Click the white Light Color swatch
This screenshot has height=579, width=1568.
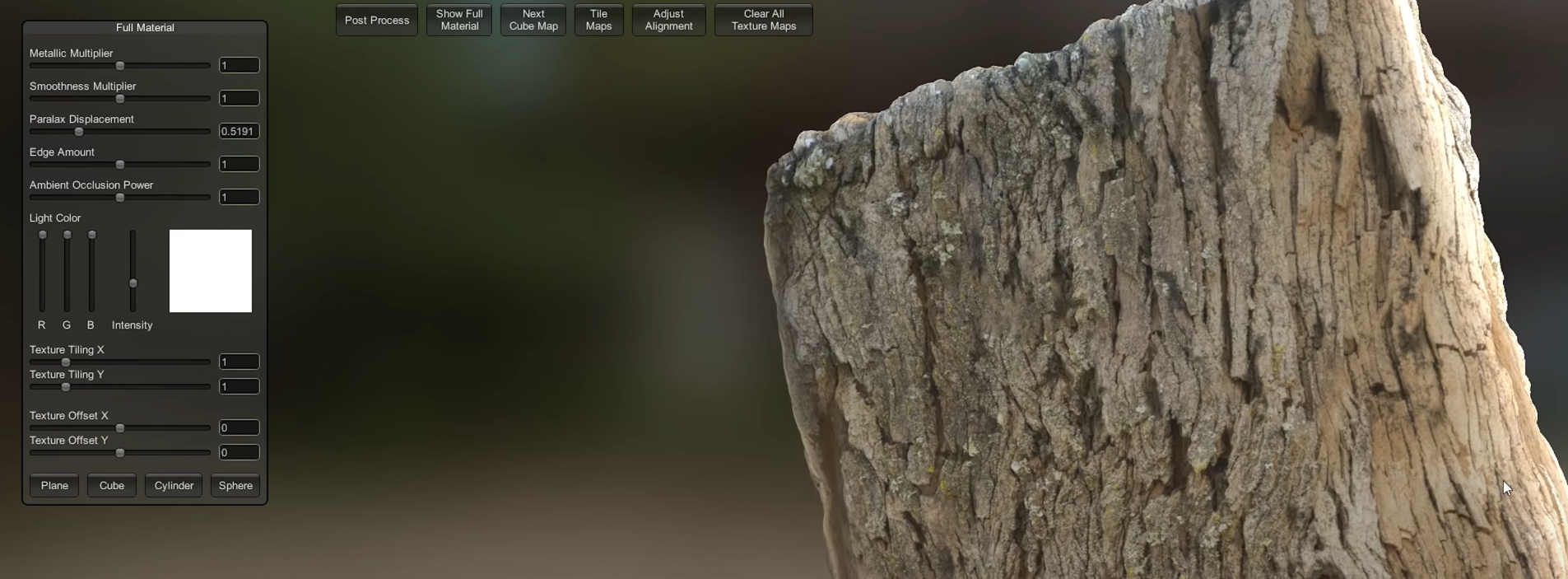point(211,271)
